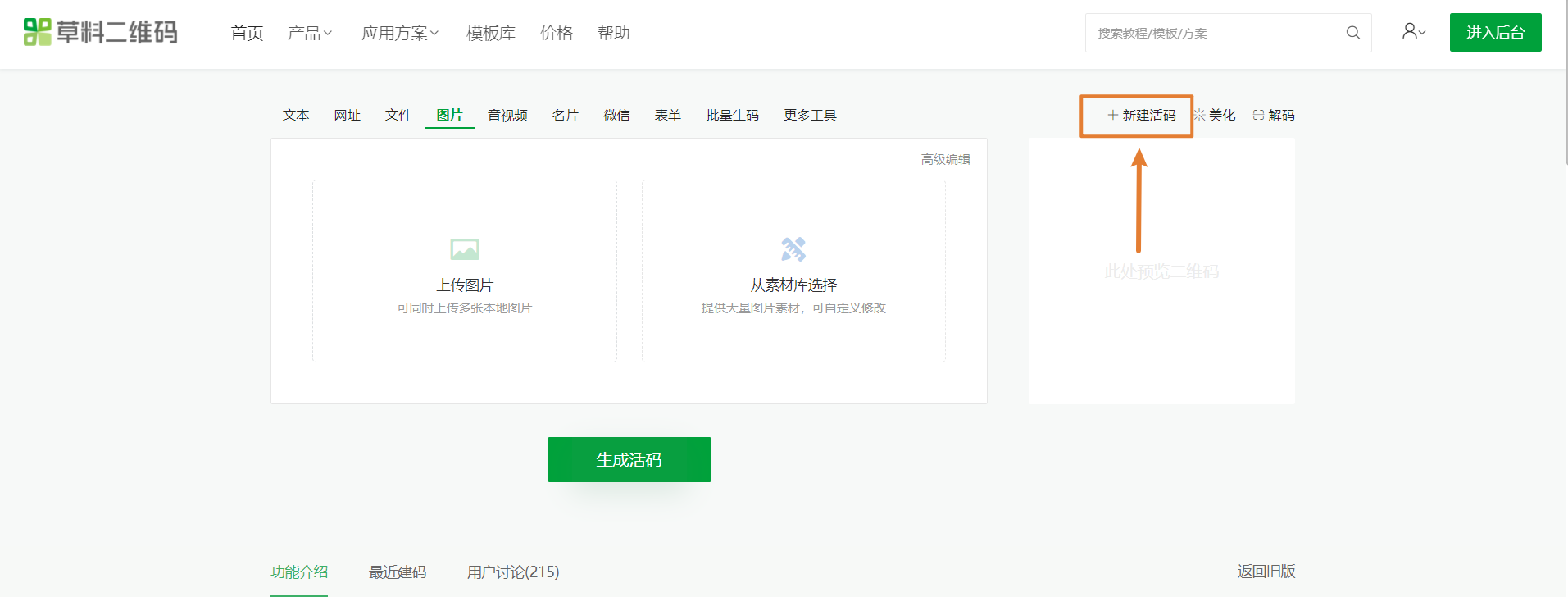Image resolution: width=1568 pixels, height=597 pixels.
Task: Click the 从素材库选择 design icon
Action: click(793, 248)
